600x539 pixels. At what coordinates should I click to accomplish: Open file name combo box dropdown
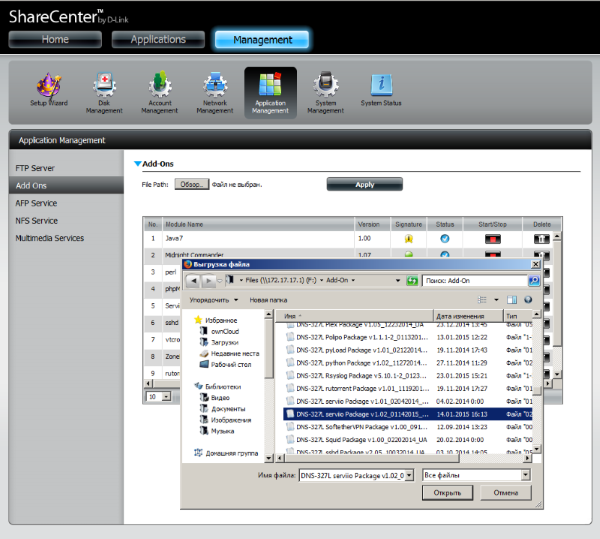click(409, 475)
